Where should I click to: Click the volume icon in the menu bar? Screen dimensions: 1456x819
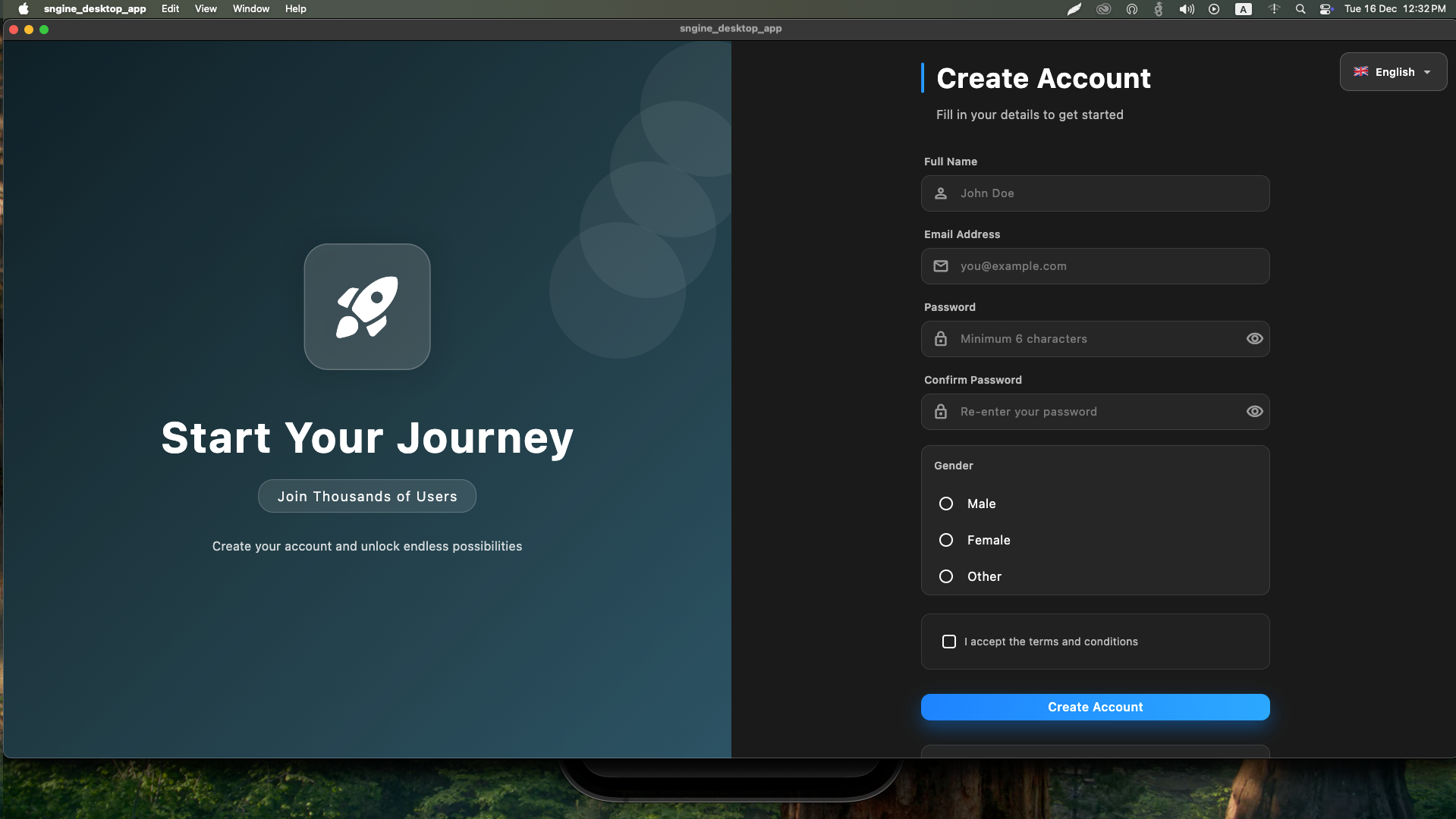click(1186, 9)
